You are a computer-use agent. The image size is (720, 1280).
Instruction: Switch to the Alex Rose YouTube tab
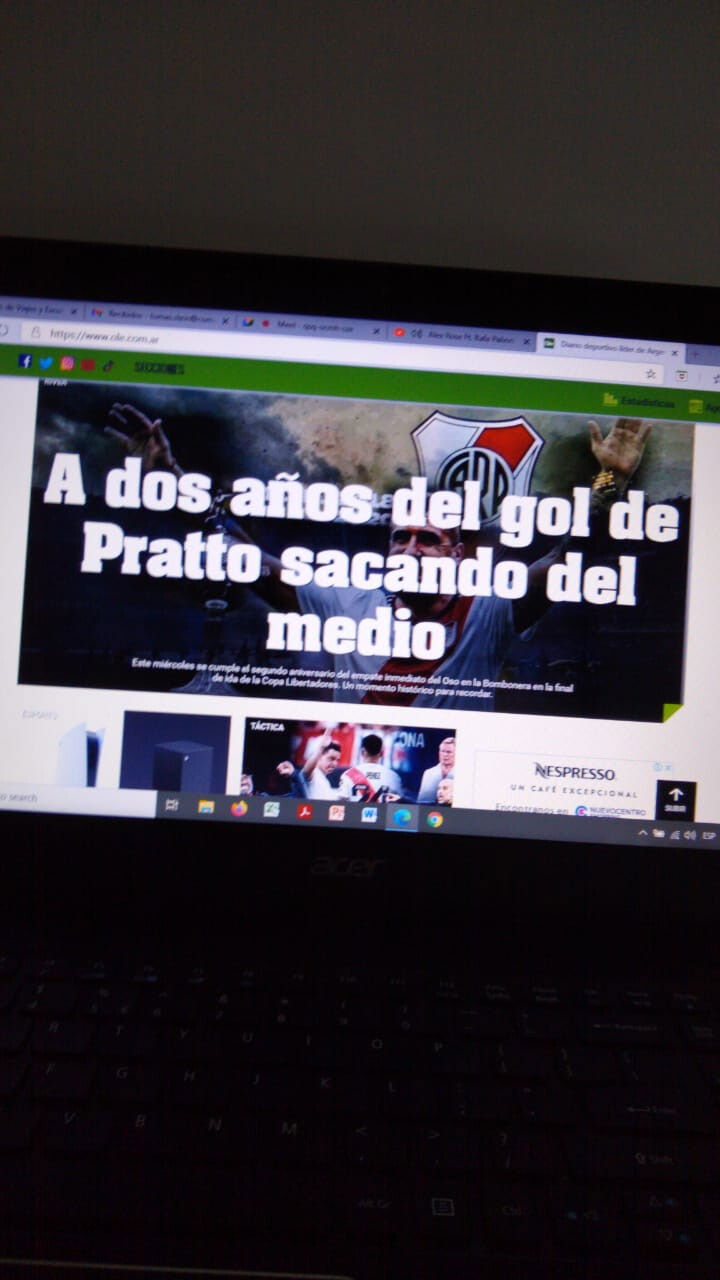(x=460, y=337)
